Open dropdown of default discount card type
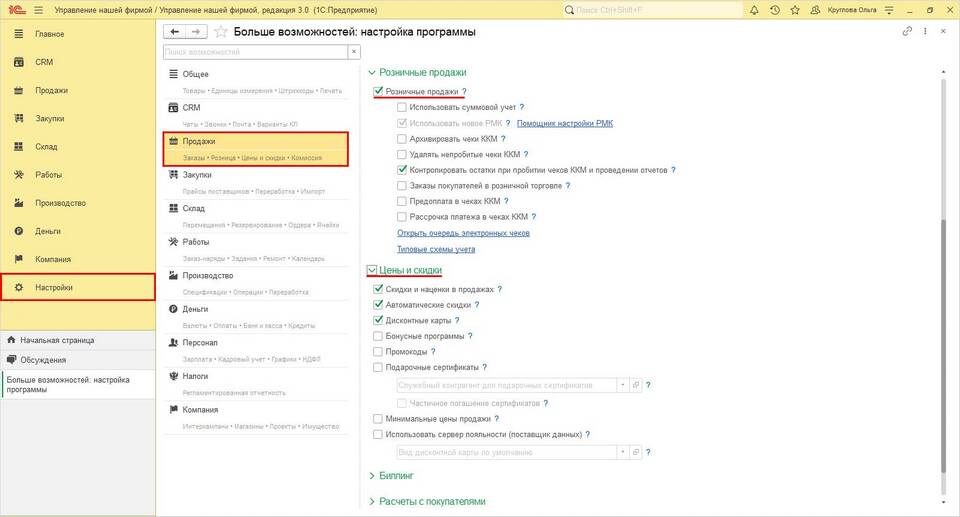The image size is (960, 517). coord(623,452)
